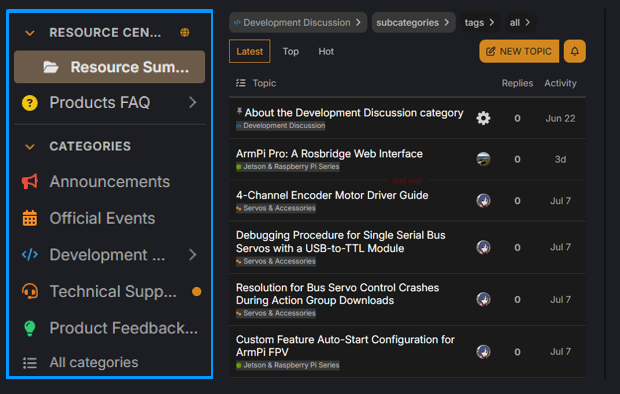The height and width of the screenshot is (394, 620).
Task: Click the Resource Center section title
Action: click(105, 32)
